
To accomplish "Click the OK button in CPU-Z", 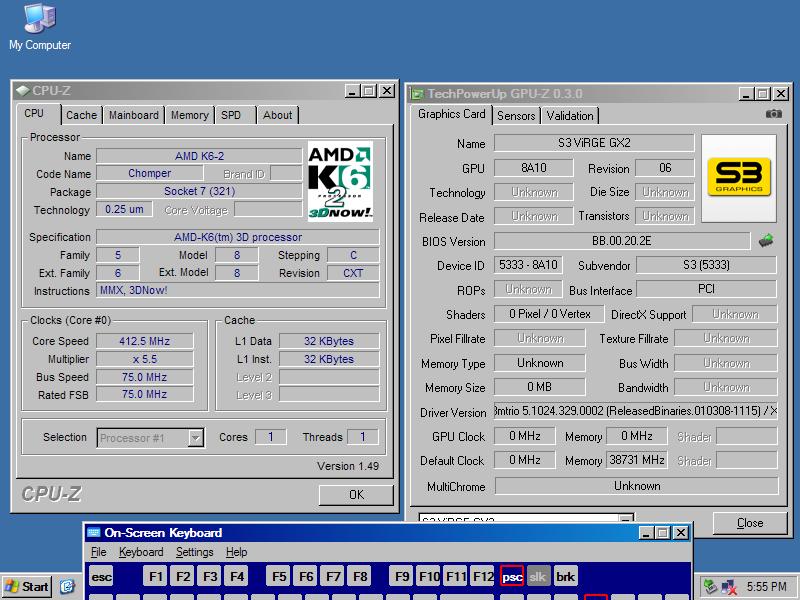I will pyautogui.click(x=356, y=494).
